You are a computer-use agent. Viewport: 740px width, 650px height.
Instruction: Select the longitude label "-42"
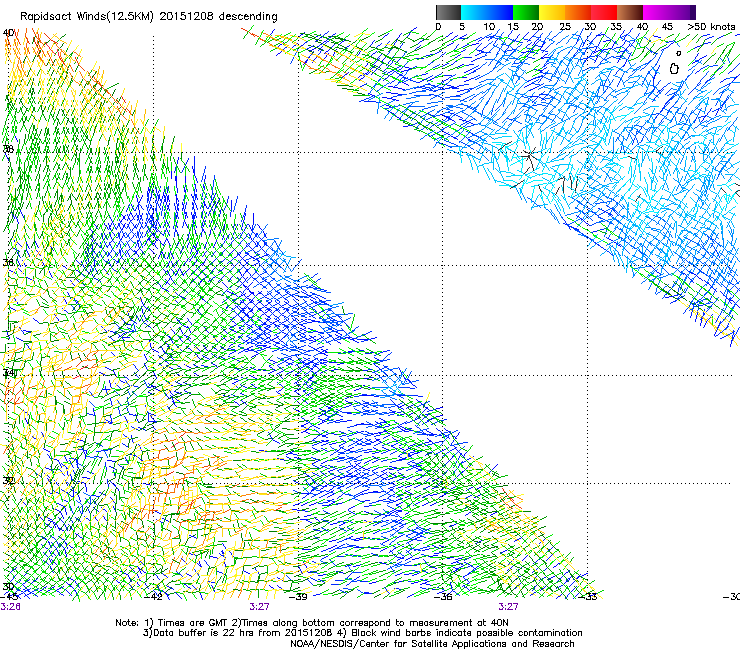pyautogui.click(x=153, y=597)
